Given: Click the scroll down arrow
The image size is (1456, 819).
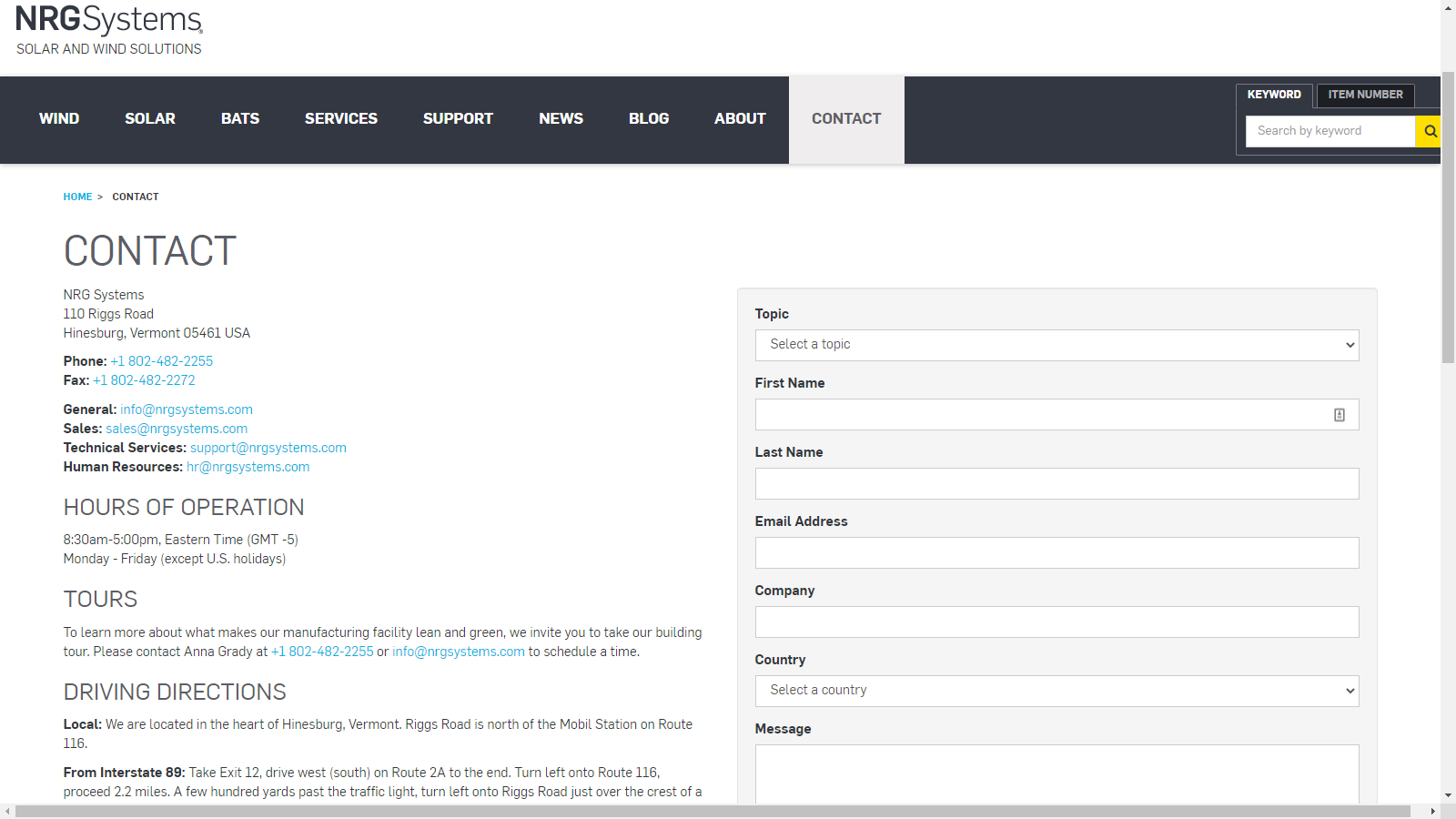Looking at the screenshot, I should pos(1448,796).
